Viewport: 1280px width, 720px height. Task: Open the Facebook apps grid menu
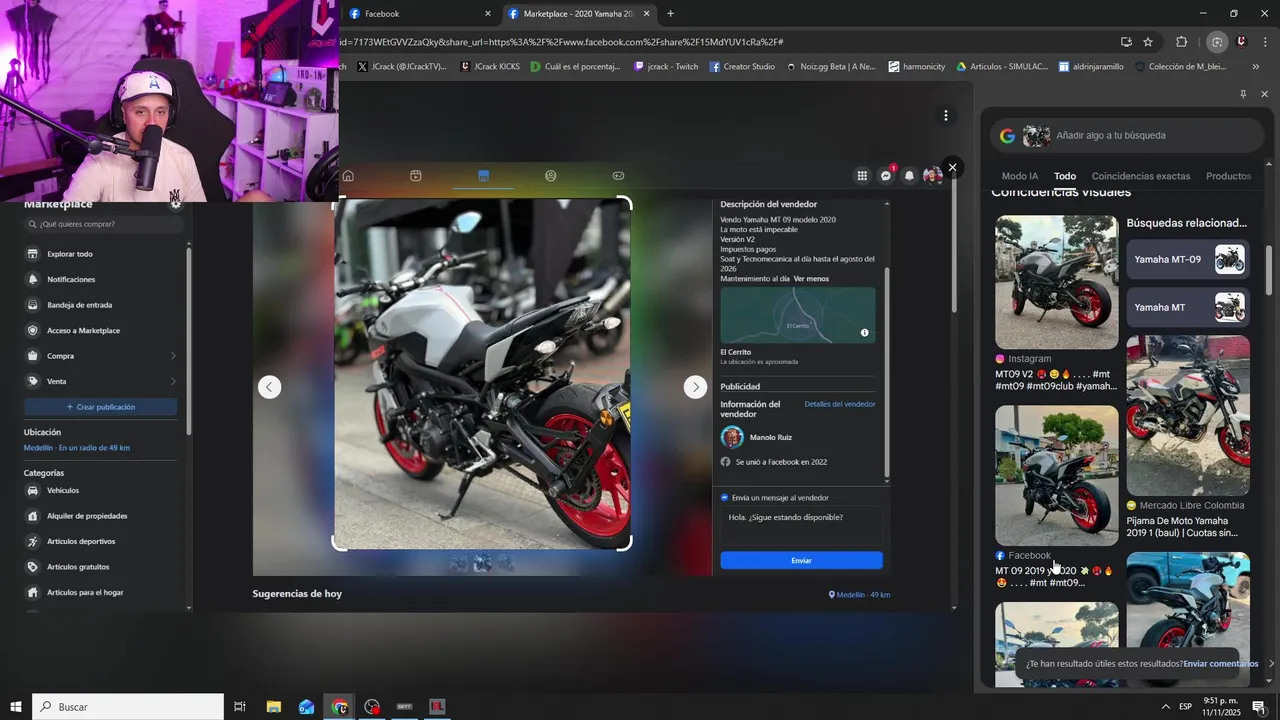862,176
